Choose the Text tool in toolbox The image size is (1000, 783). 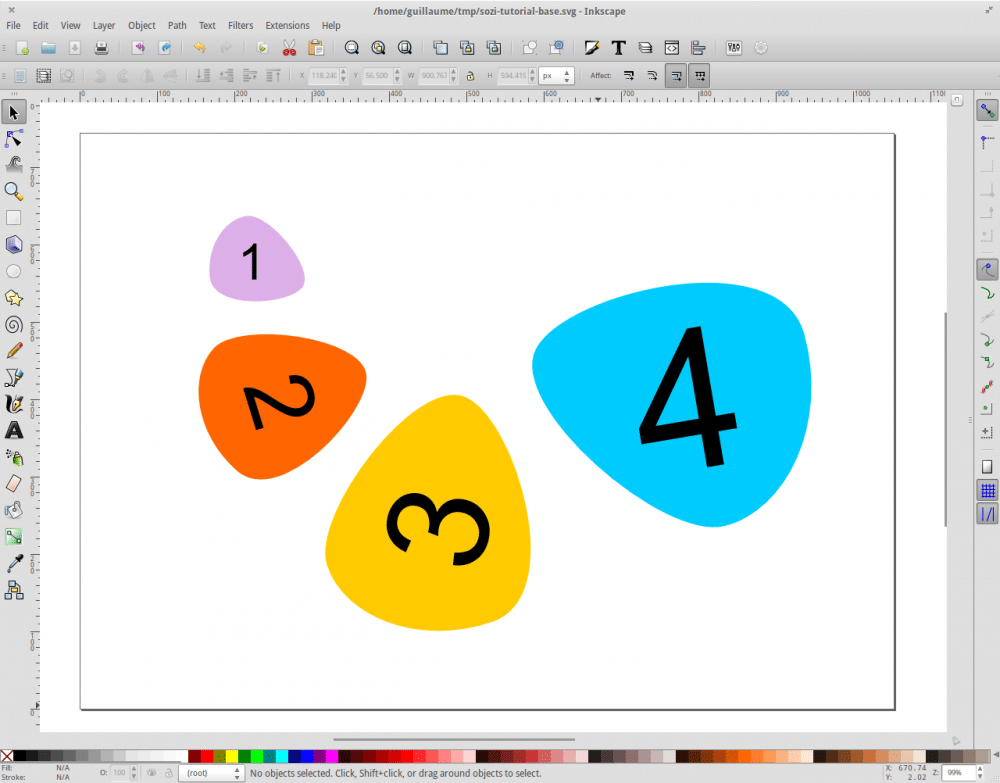[x=14, y=431]
